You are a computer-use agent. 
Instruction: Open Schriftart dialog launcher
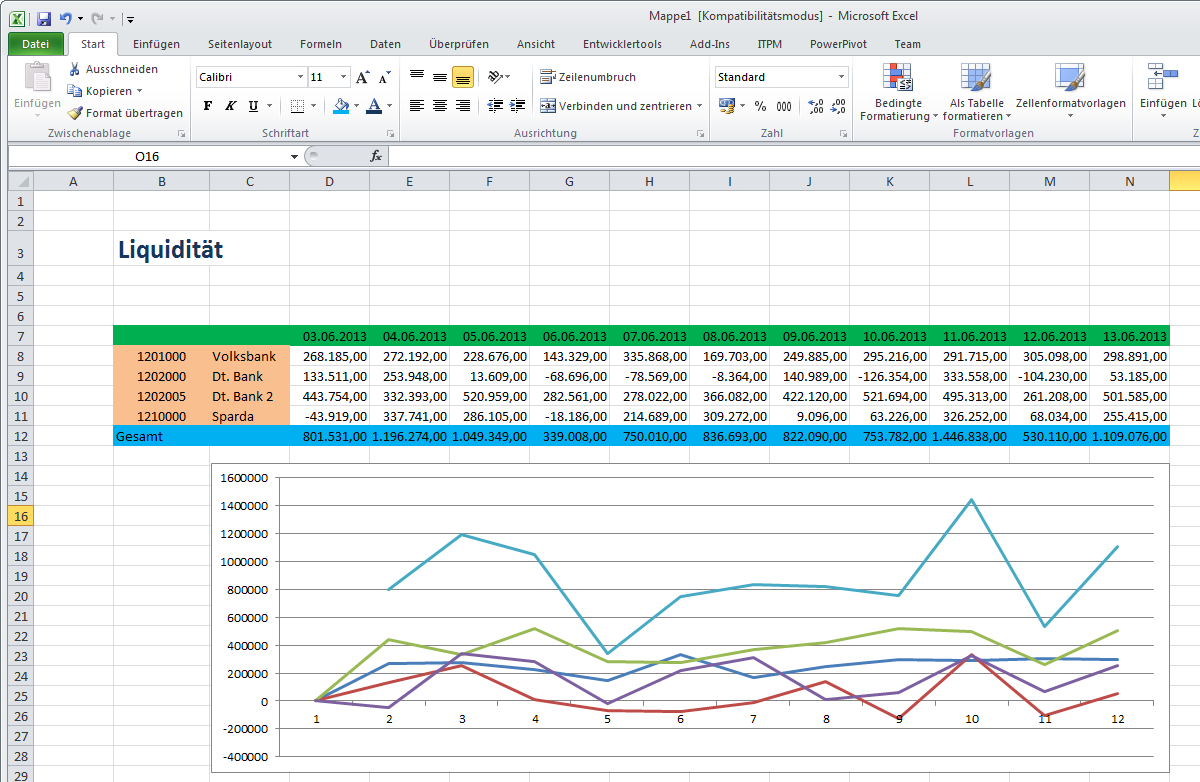[x=389, y=134]
